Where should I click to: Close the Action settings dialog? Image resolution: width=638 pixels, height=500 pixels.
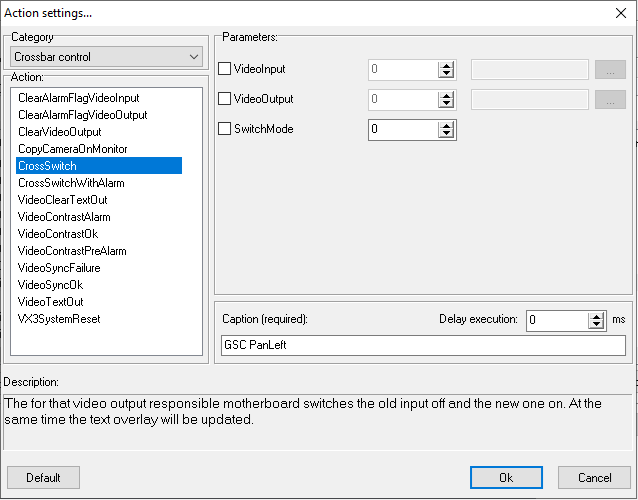coord(618,12)
